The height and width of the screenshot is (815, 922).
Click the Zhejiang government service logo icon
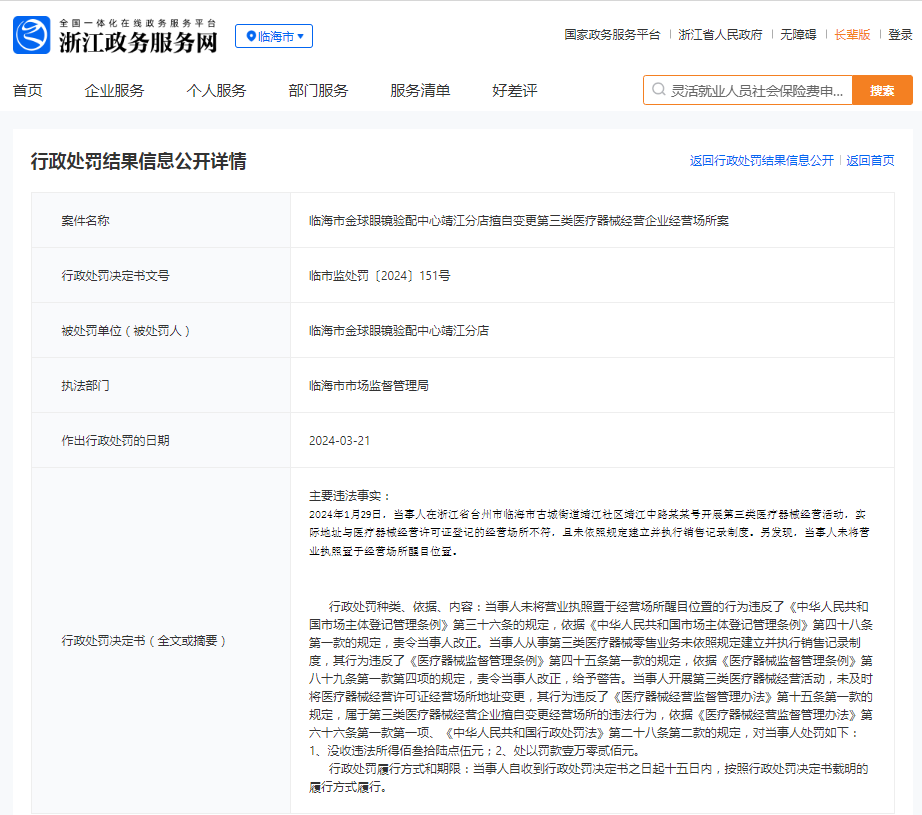[32, 35]
